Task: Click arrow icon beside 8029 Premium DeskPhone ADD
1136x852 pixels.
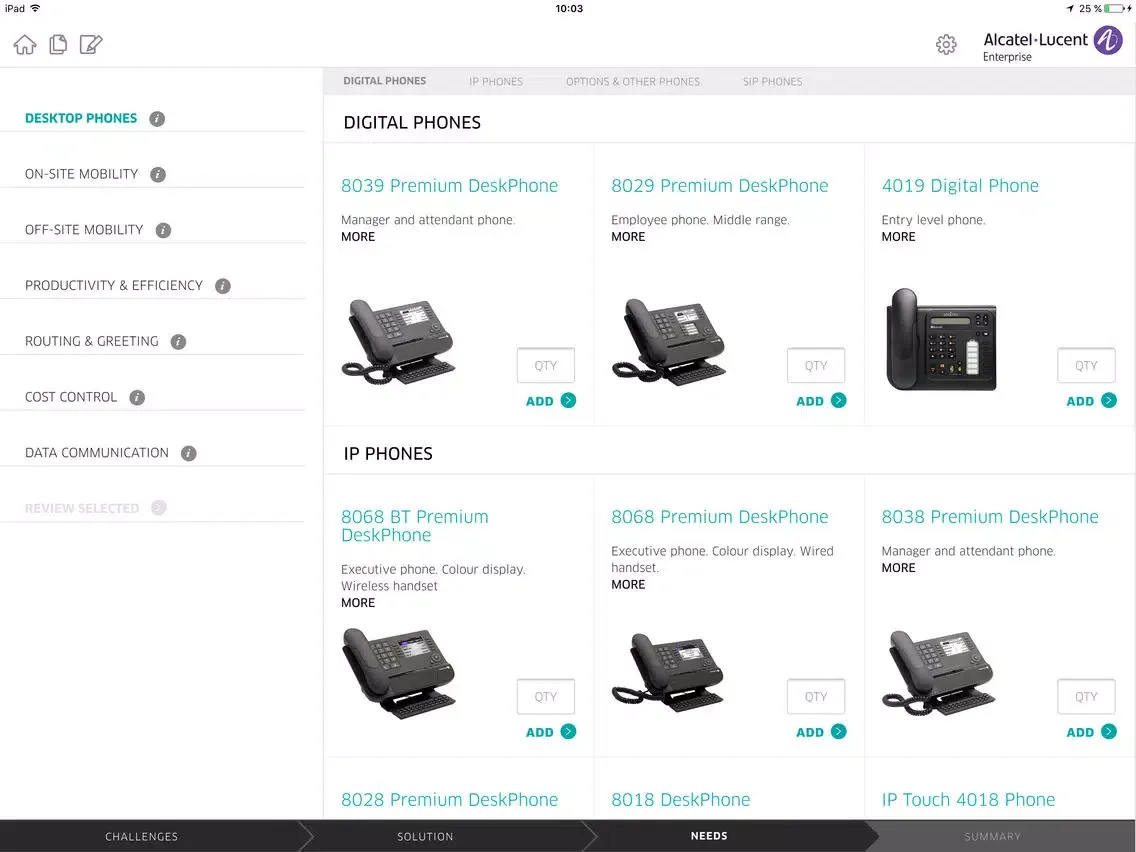Action: 839,401
